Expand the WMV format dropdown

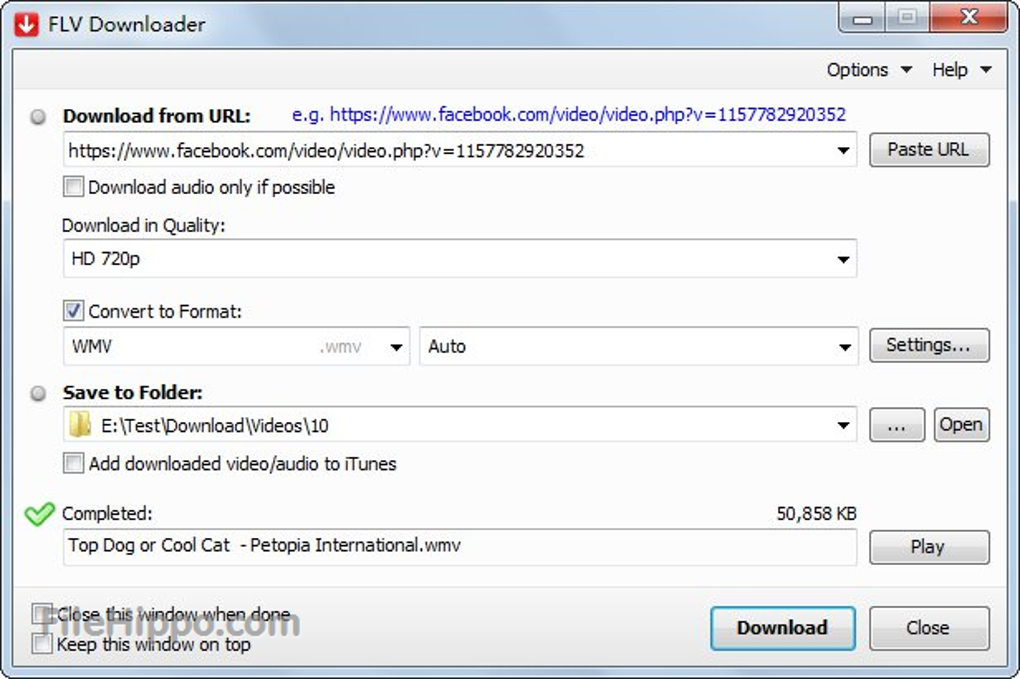(397, 348)
